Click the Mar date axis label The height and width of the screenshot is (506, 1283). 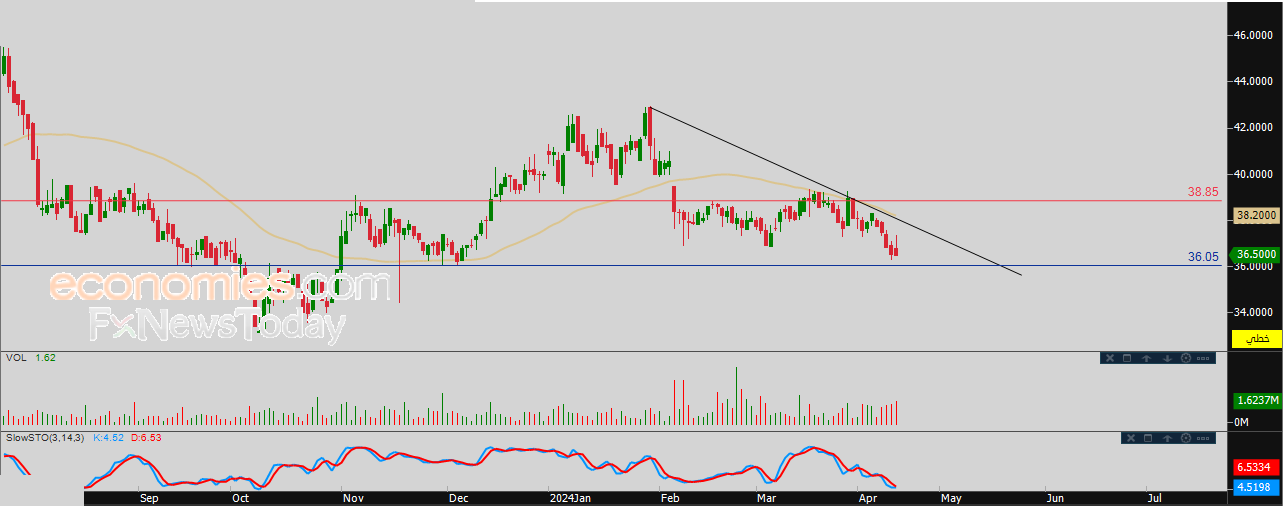[767, 497]
